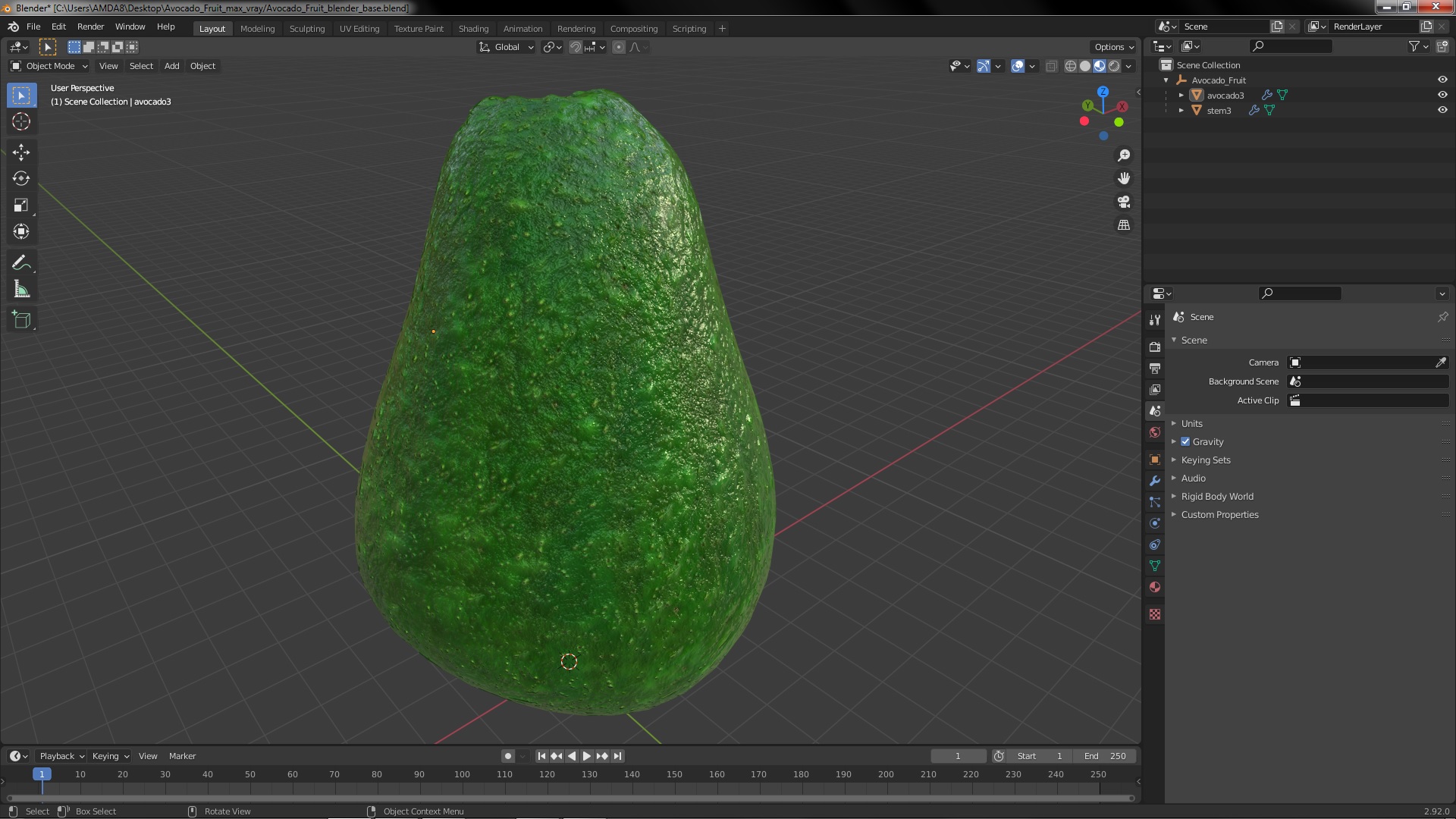
Task: Toggle camera view in viewport
Action: coord(1124,202)
